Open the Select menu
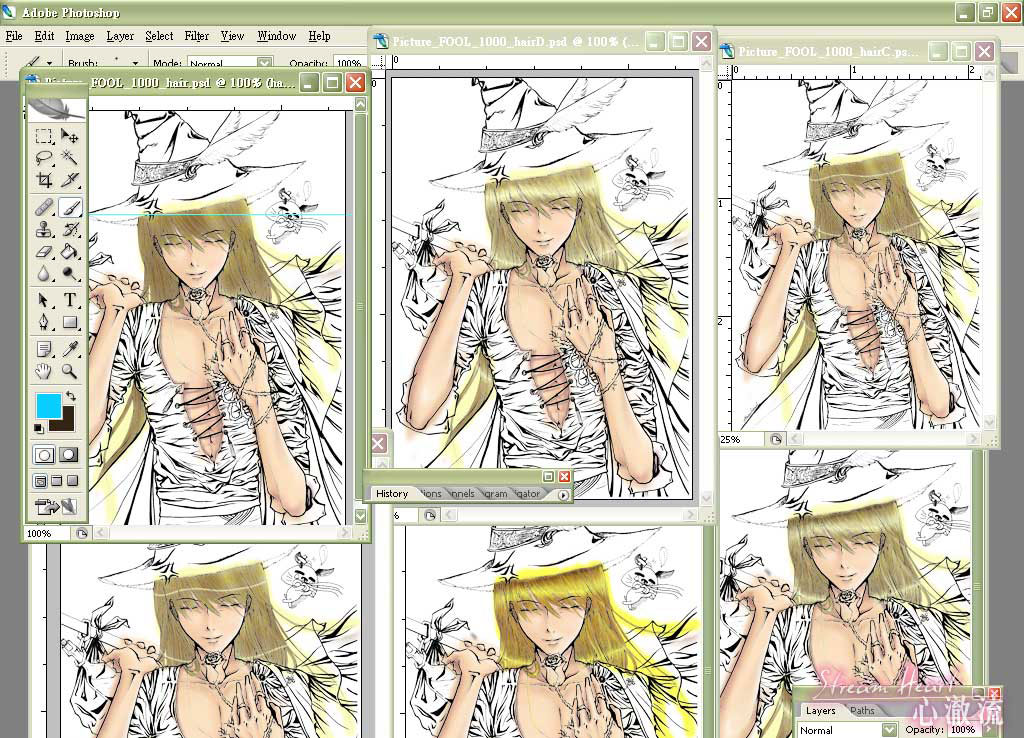Image resolution: width=1024 pixels, height=738 pixels. click(159, 36)
